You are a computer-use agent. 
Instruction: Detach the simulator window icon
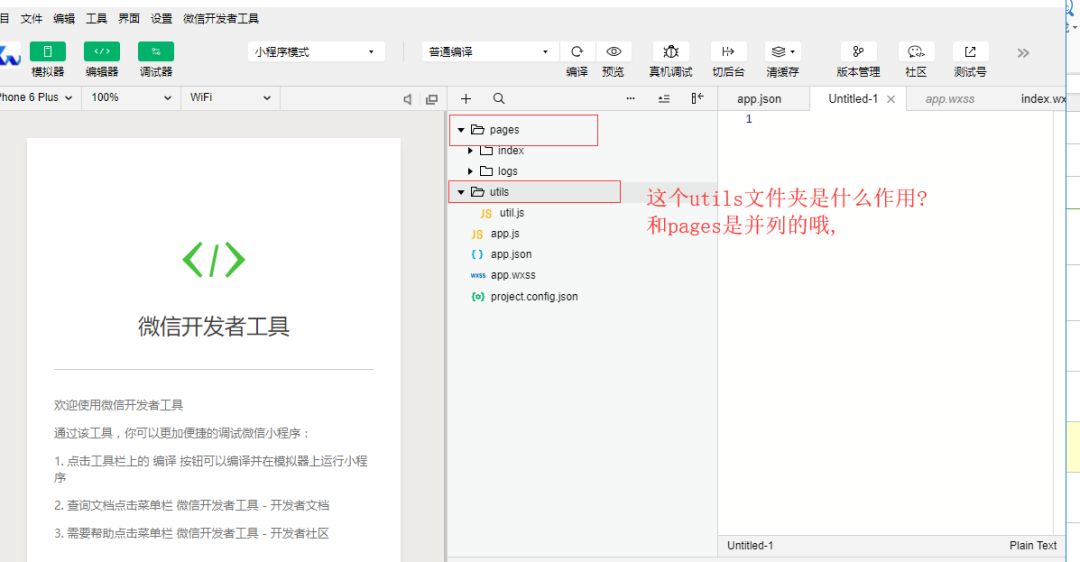(432, 99)
